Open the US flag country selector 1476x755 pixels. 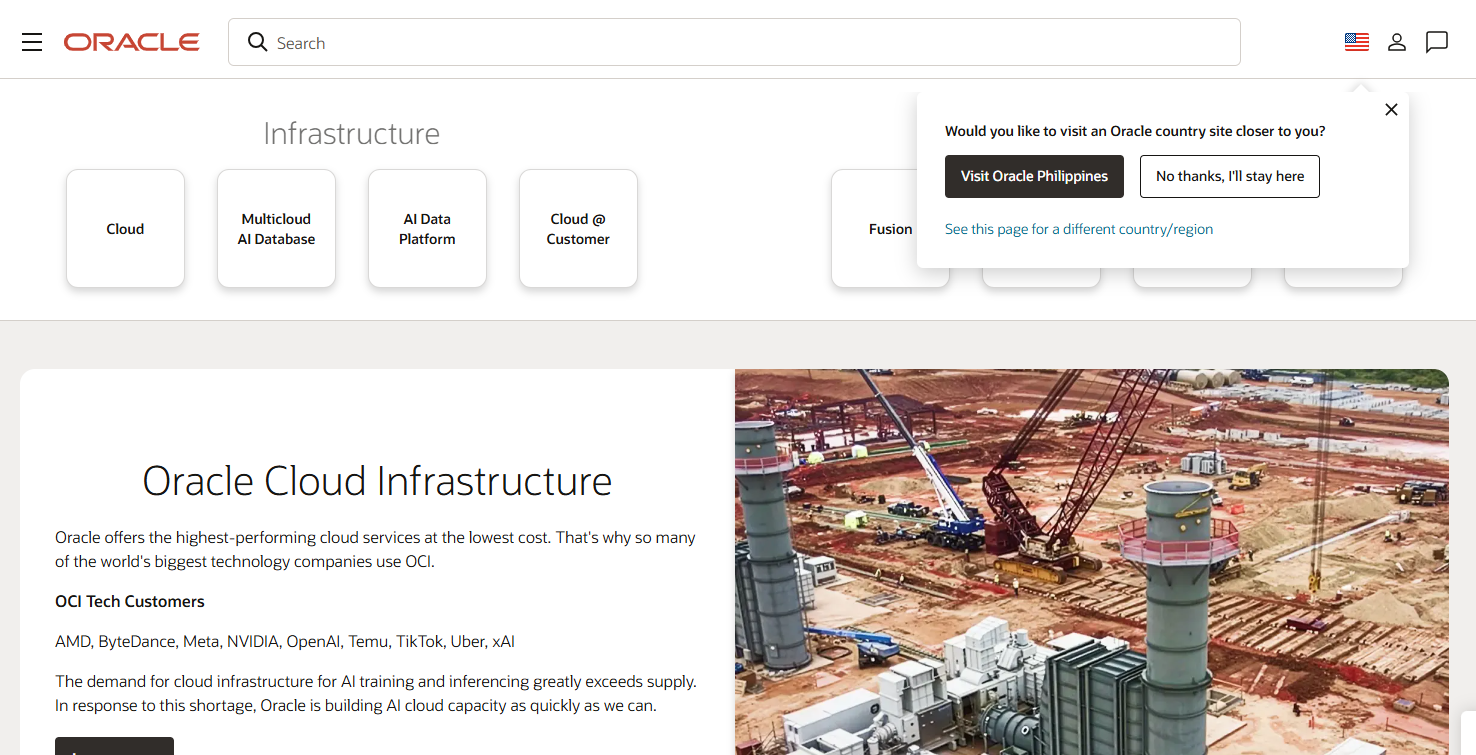pyautogui.click(x=1357, y=42)
